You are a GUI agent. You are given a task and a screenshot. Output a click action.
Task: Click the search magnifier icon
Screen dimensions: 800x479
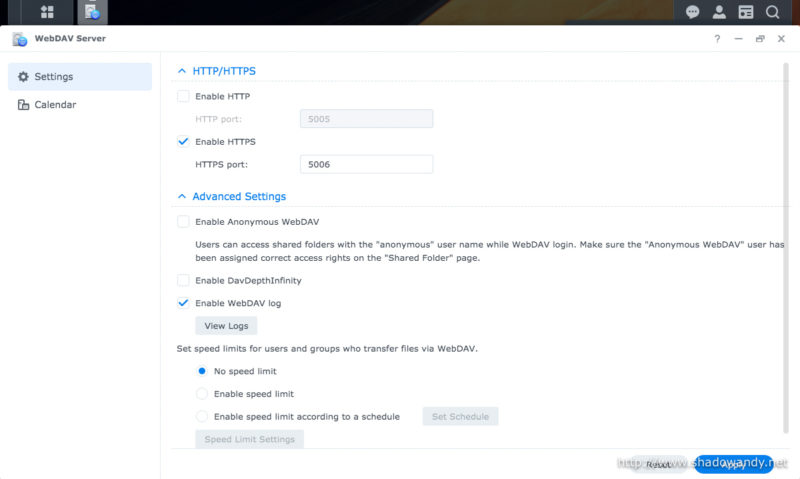tap(772, 12)
